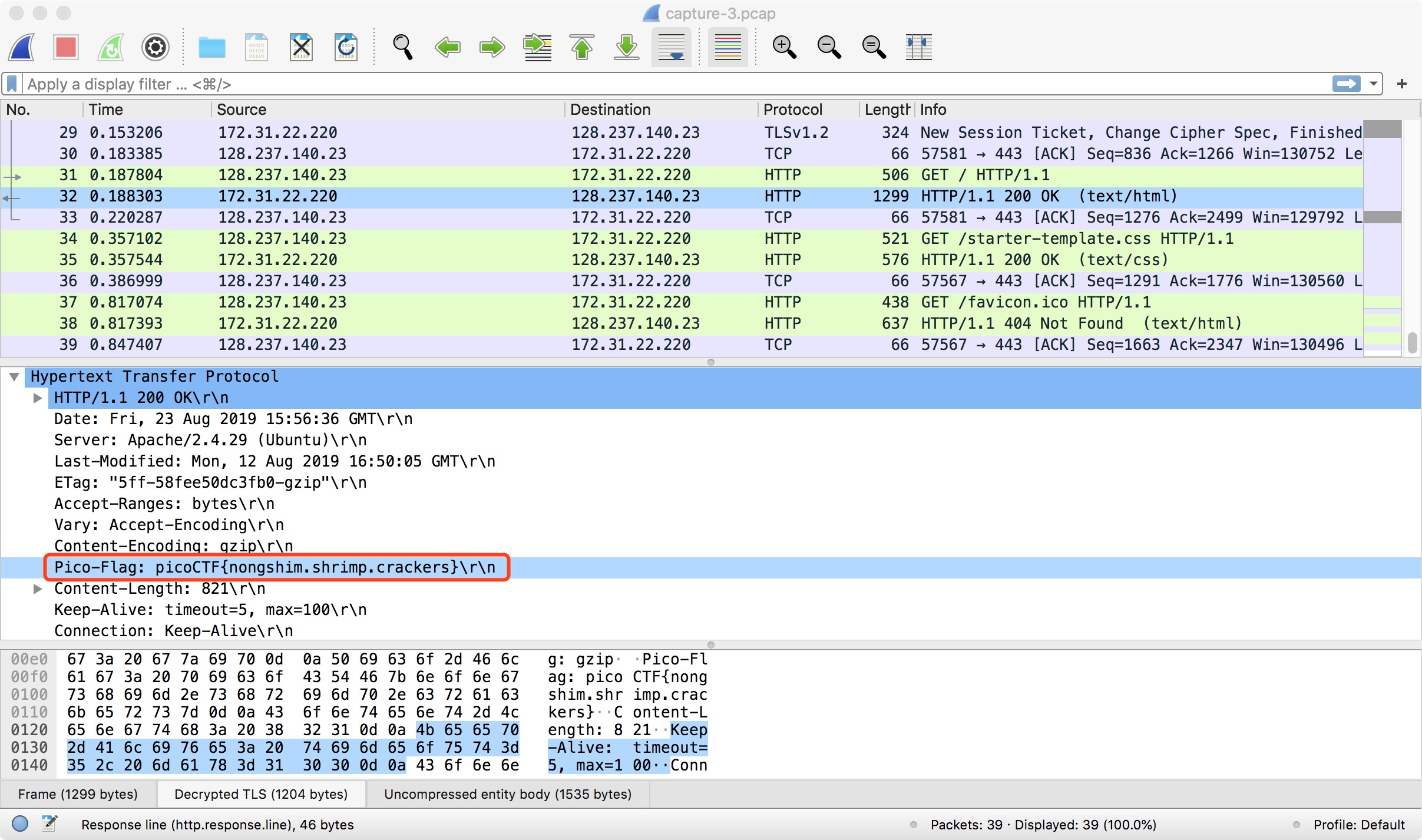Open expert information circle in status bar

[x=20, y=824]
